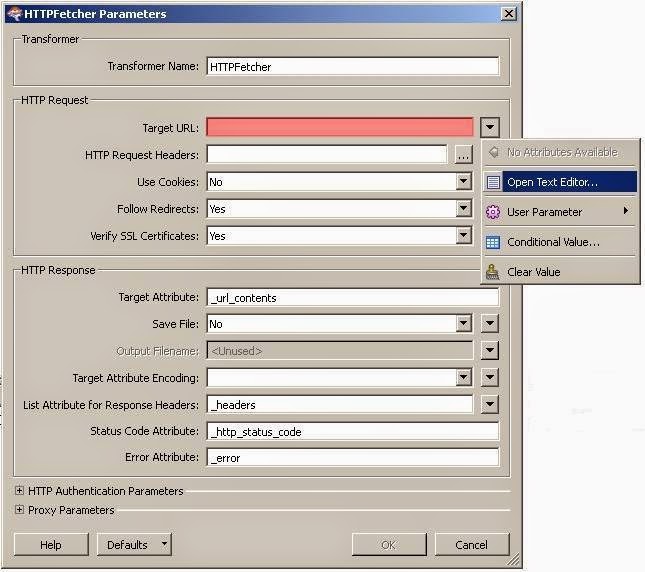Click the Error Attribute _error field

353,458
